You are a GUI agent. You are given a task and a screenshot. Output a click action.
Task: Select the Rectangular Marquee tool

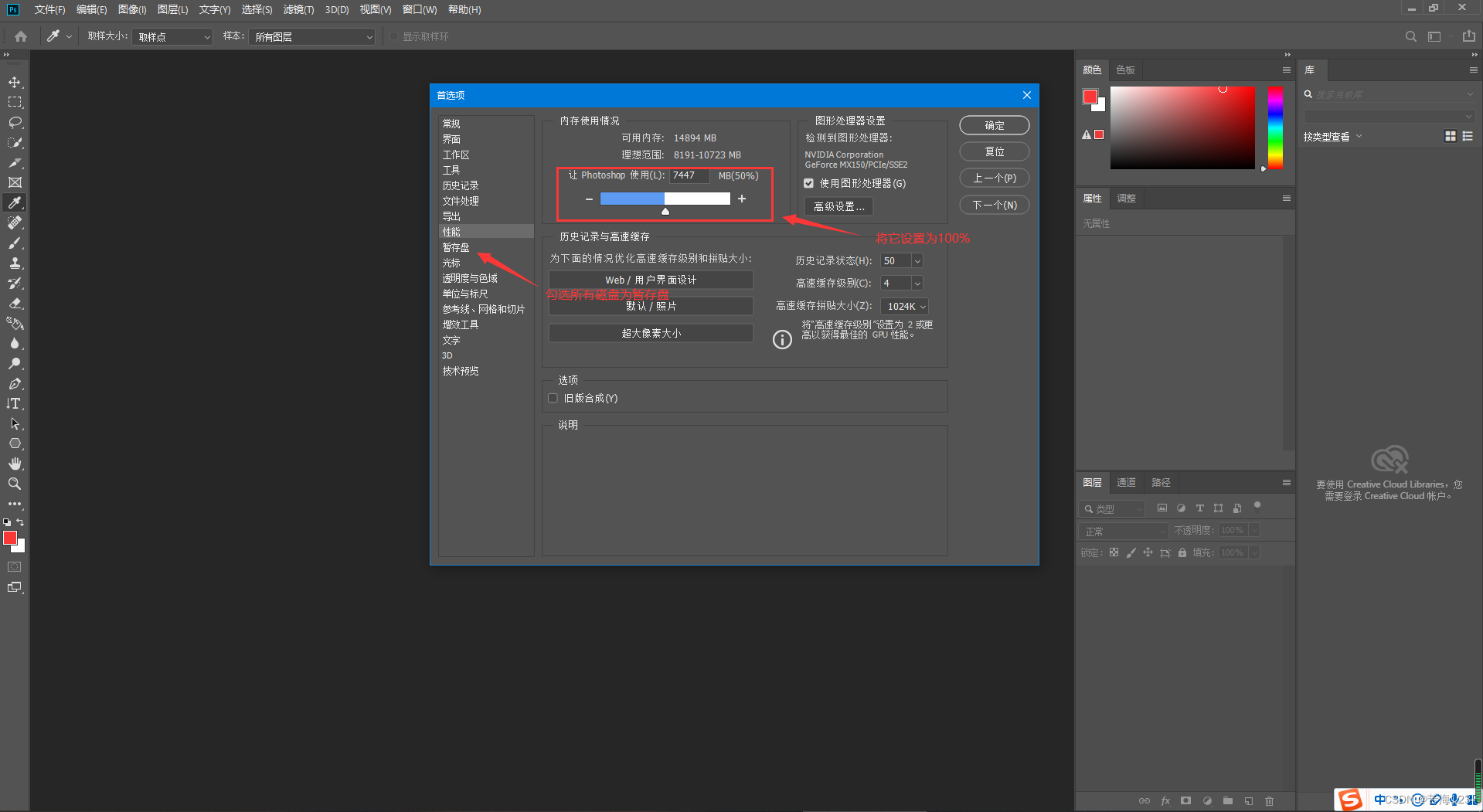click(15, 102)
